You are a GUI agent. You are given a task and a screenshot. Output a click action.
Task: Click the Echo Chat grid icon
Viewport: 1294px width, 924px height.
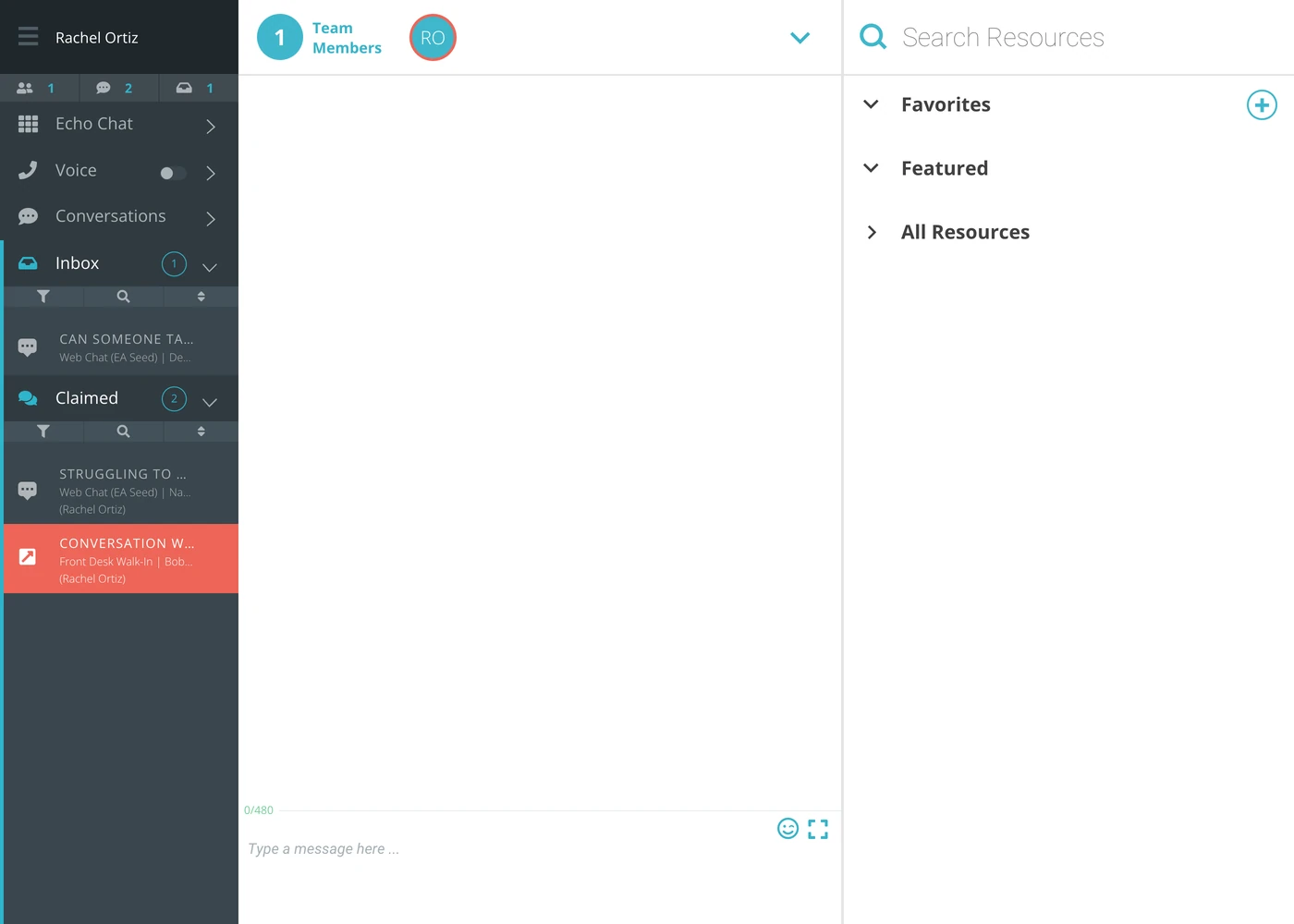(x=29, y=124)
